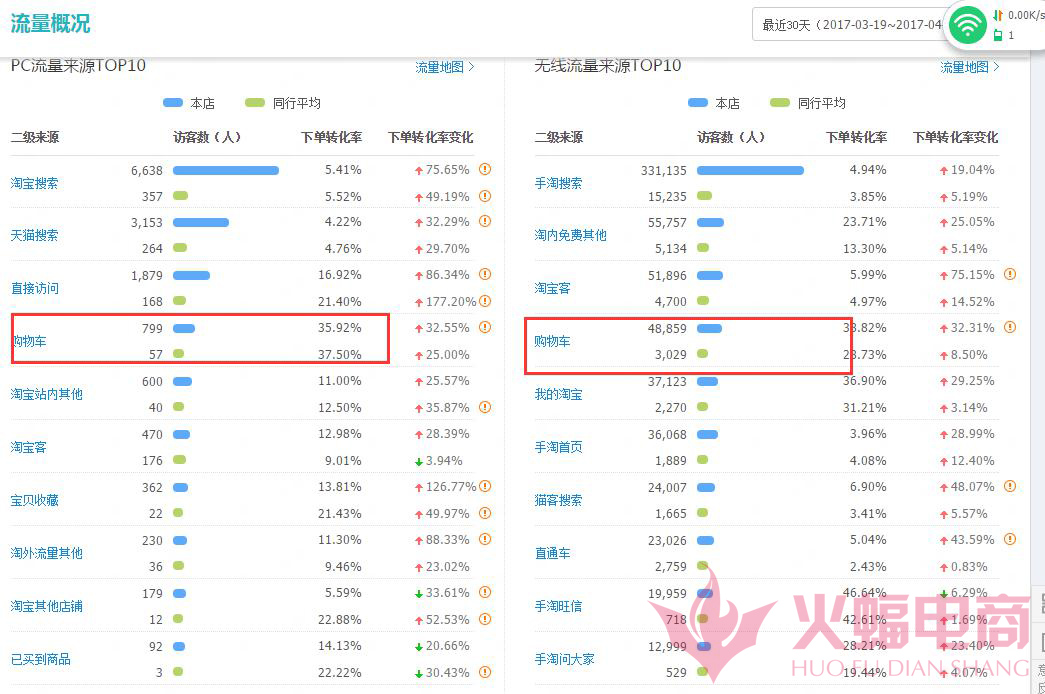Viewport: 1045px width, 694px height.
Task: Toggle 同行平均 legend in PC traffic panel
Action: (283, 103)
